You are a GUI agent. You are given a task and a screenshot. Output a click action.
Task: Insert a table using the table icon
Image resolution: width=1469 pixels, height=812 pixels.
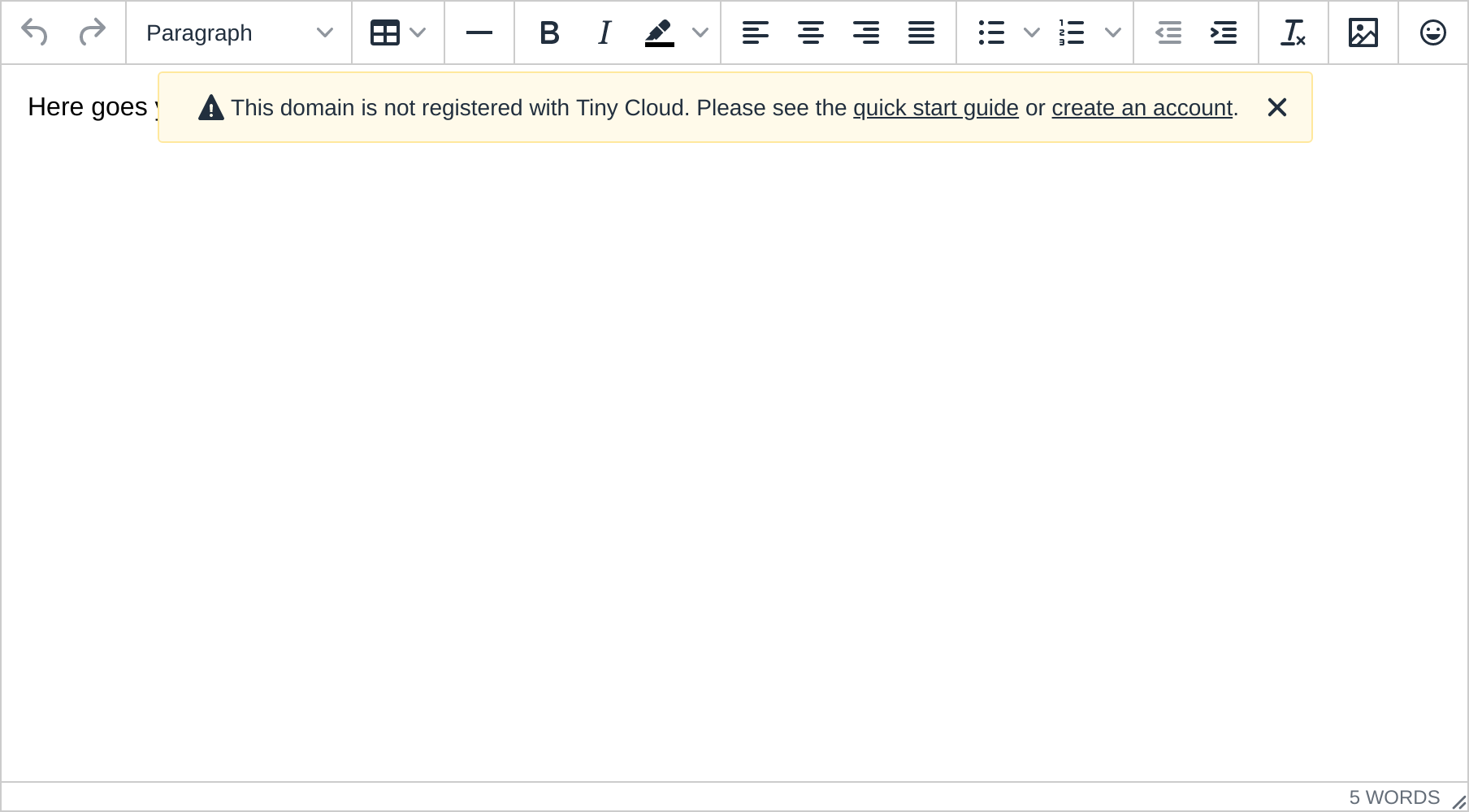coord(384,32)
